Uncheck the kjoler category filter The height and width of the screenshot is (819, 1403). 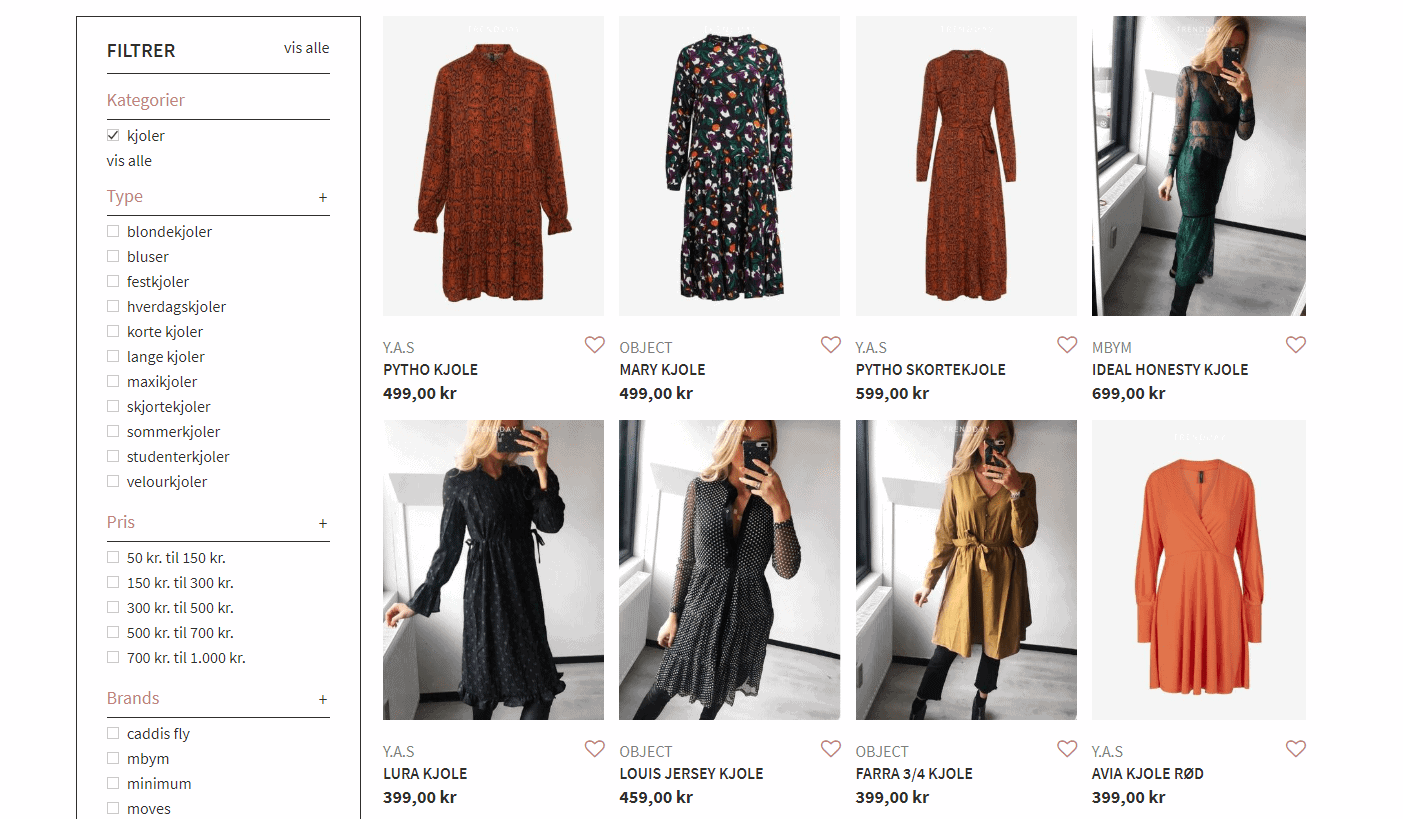112,135
